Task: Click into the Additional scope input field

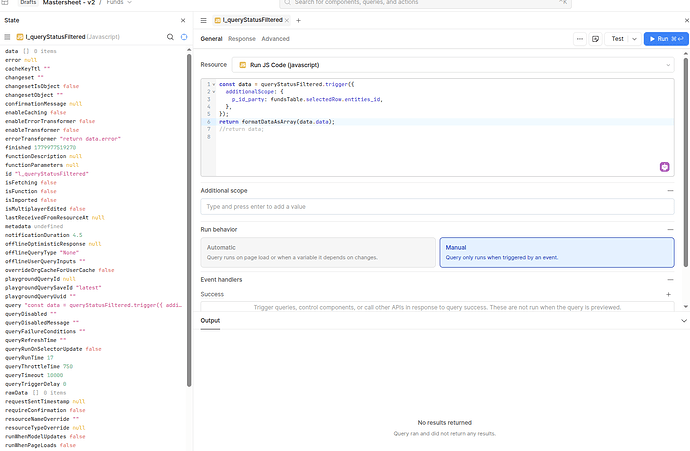Action: click(437, 207)
